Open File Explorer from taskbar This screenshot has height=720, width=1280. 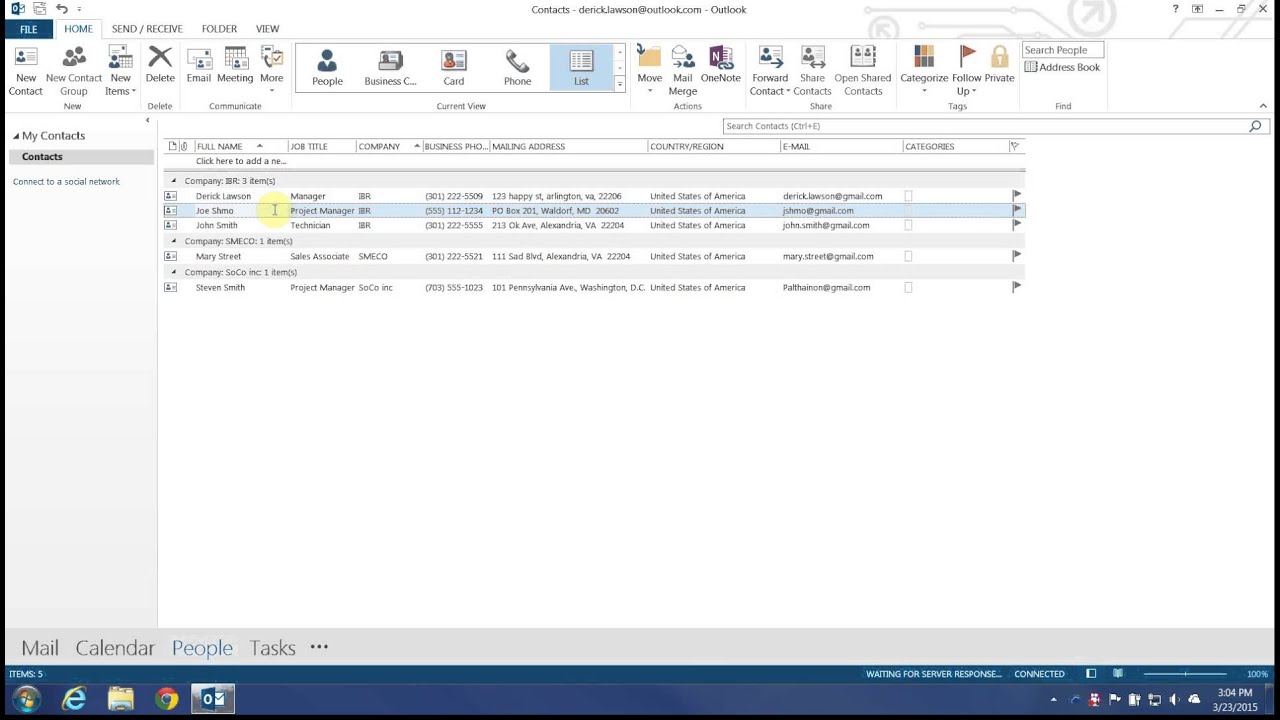[x=120, y=699]
